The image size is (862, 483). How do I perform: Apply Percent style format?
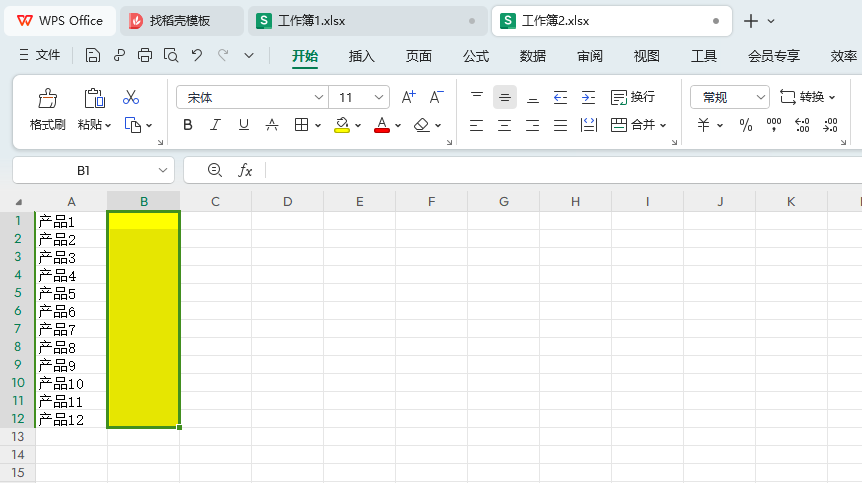746,125
